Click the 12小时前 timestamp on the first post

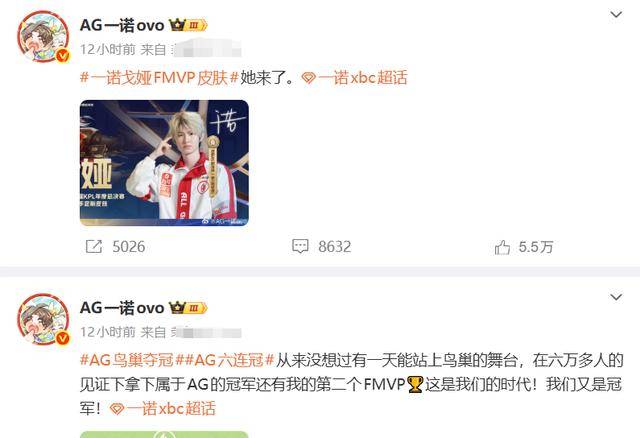[x=108, y=50]
